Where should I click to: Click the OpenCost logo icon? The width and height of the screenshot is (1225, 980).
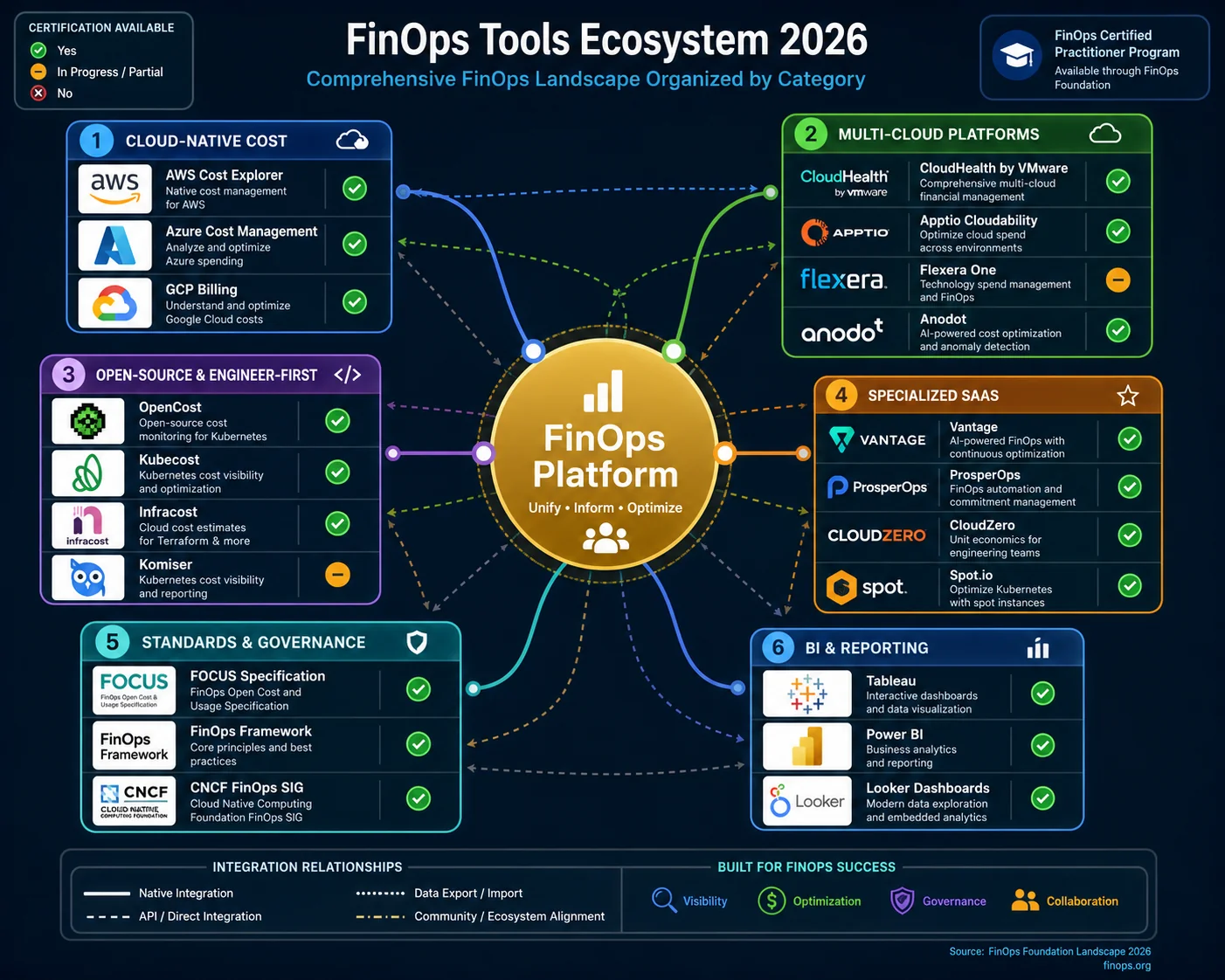(88, 421)
